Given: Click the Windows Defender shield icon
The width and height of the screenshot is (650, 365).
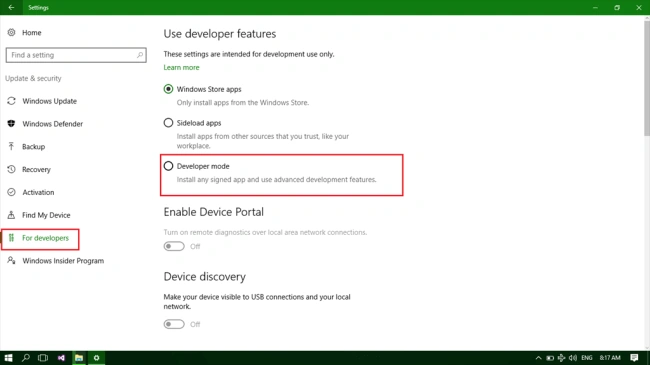Looking at the screenshot, I should tap(11, 124).
